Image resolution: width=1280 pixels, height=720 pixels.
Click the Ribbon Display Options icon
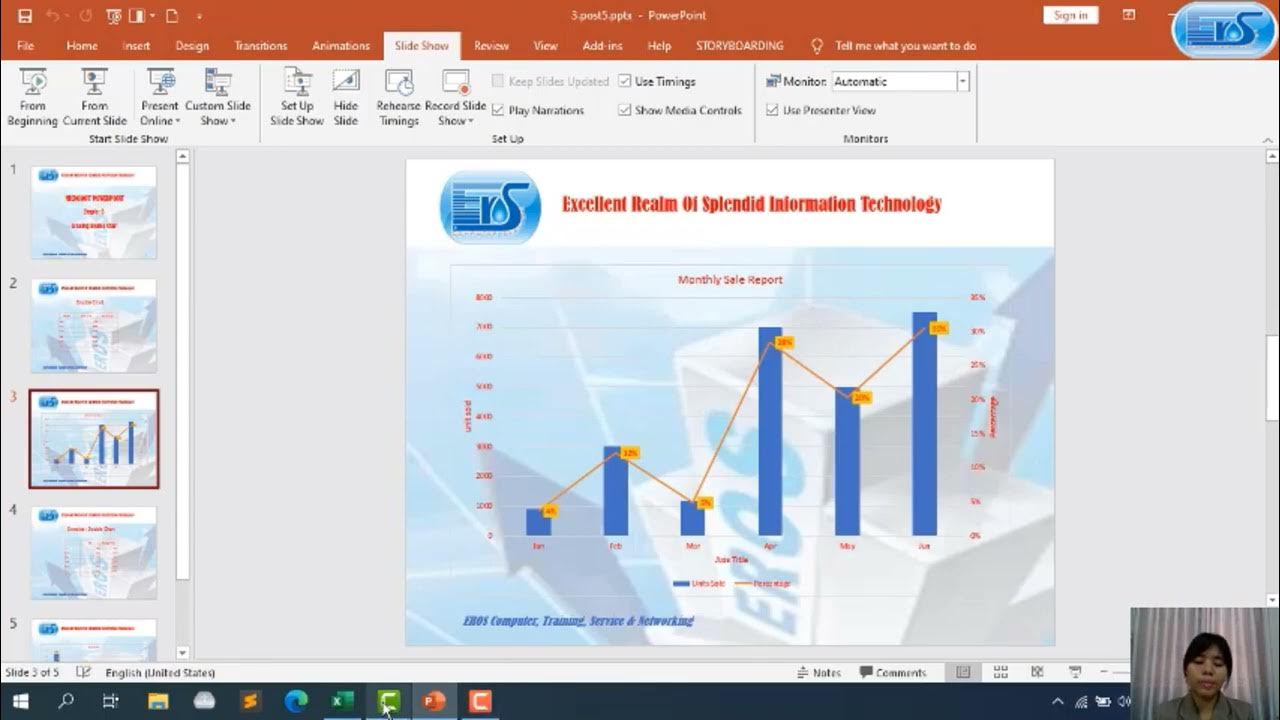pyautogui.click(x=1129, y=15)
